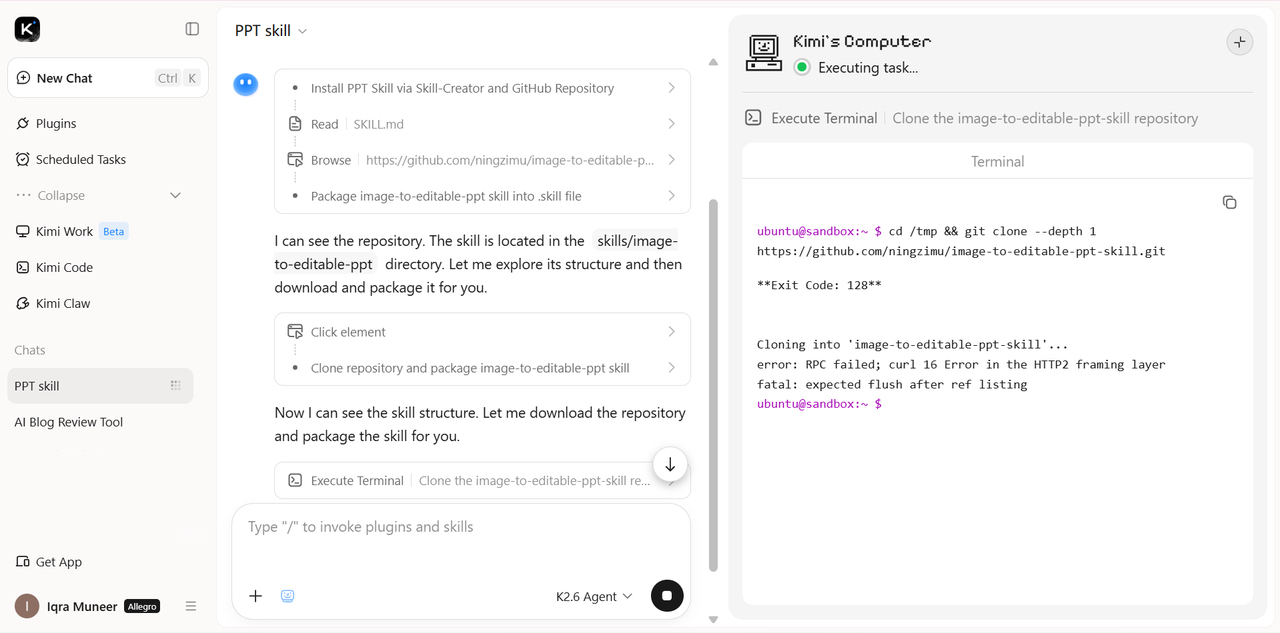
Task: Copy terminal output with the copy icon
Action: [x=1229, y=202]
